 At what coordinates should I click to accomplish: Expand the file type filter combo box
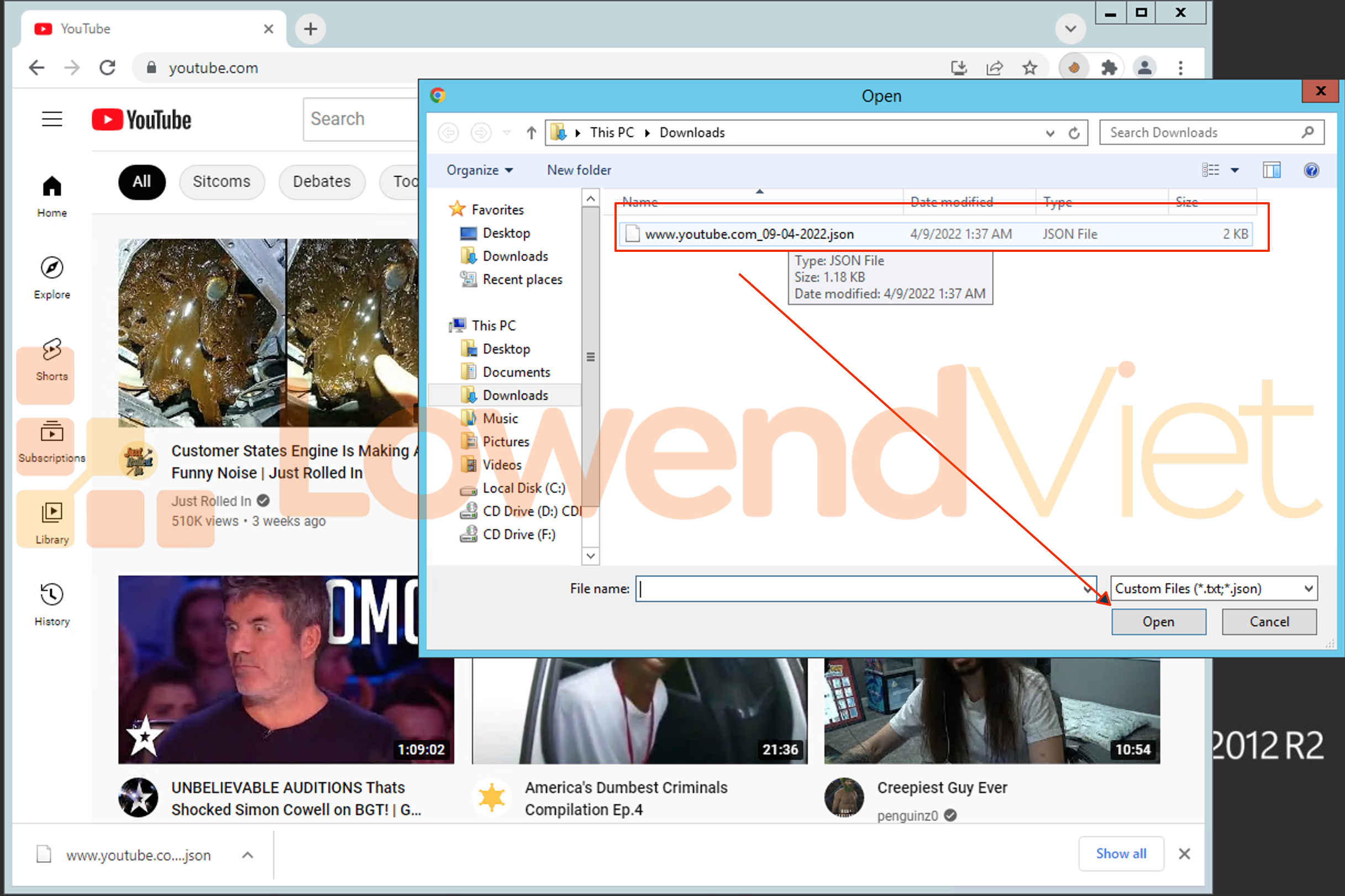[1213, 588]
